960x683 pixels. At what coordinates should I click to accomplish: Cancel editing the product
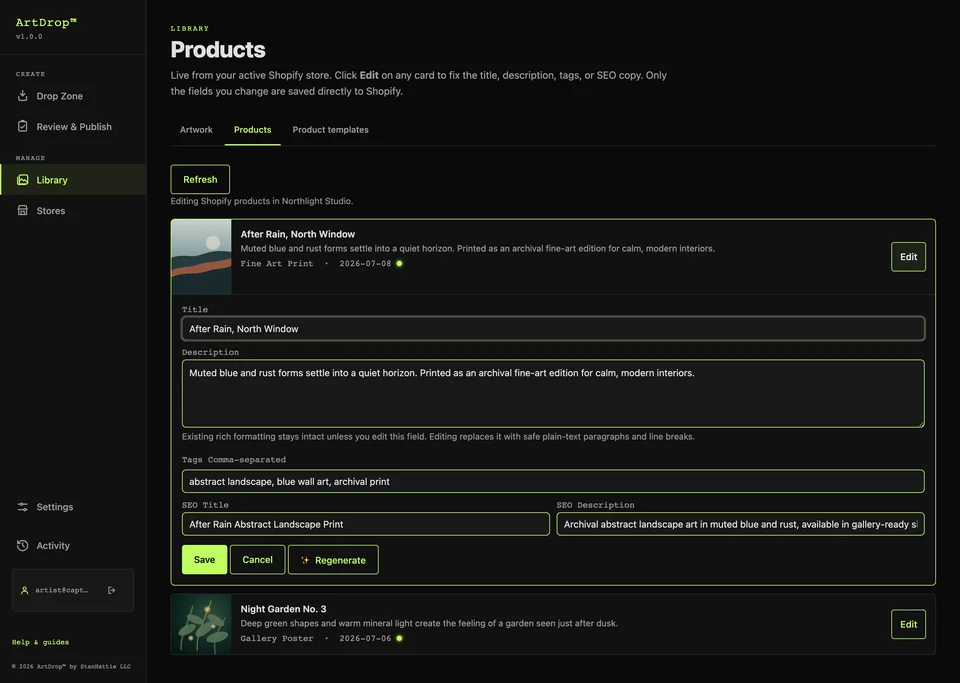pos(257,559)
